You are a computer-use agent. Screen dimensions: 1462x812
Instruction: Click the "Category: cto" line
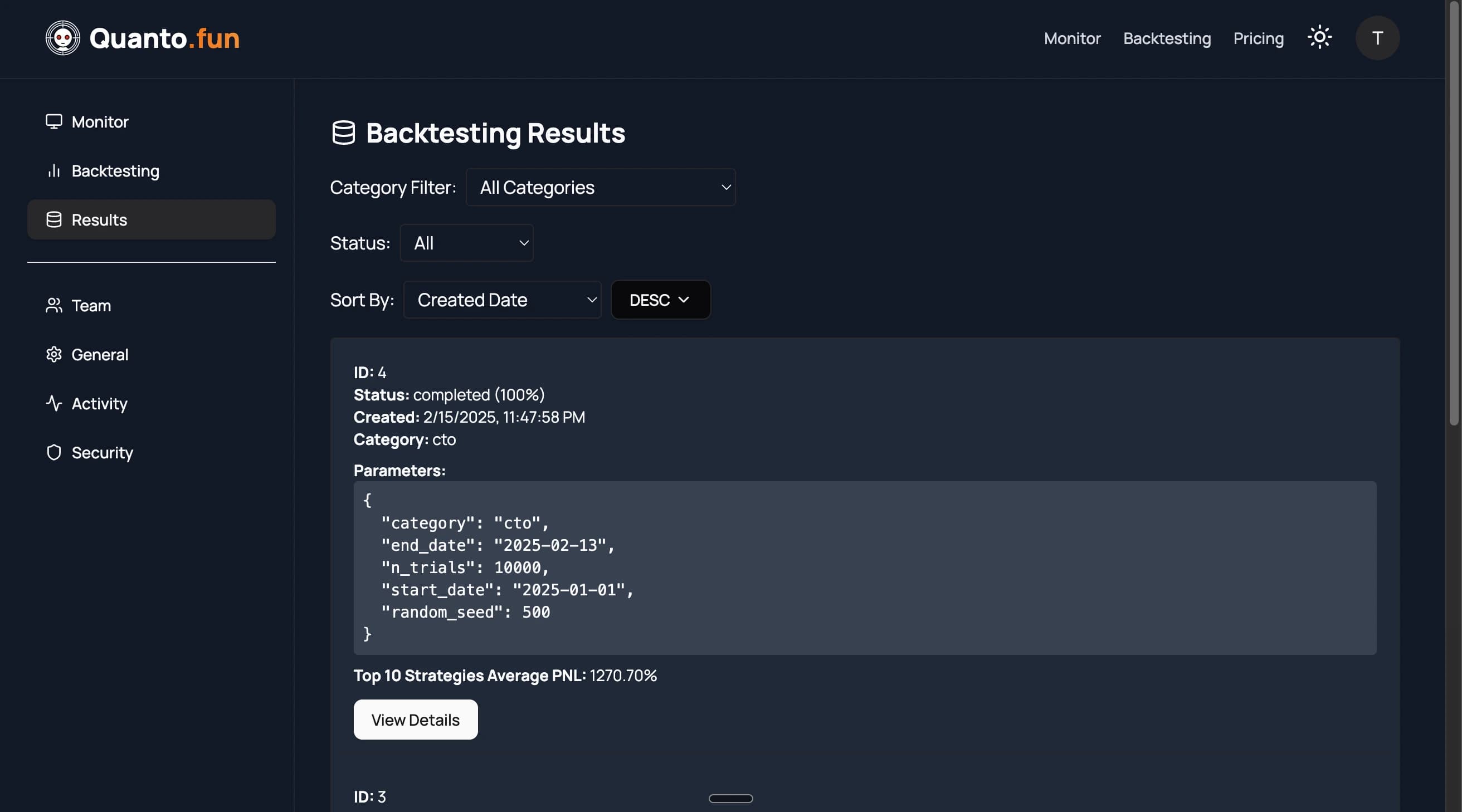click(x=405, y=439)
